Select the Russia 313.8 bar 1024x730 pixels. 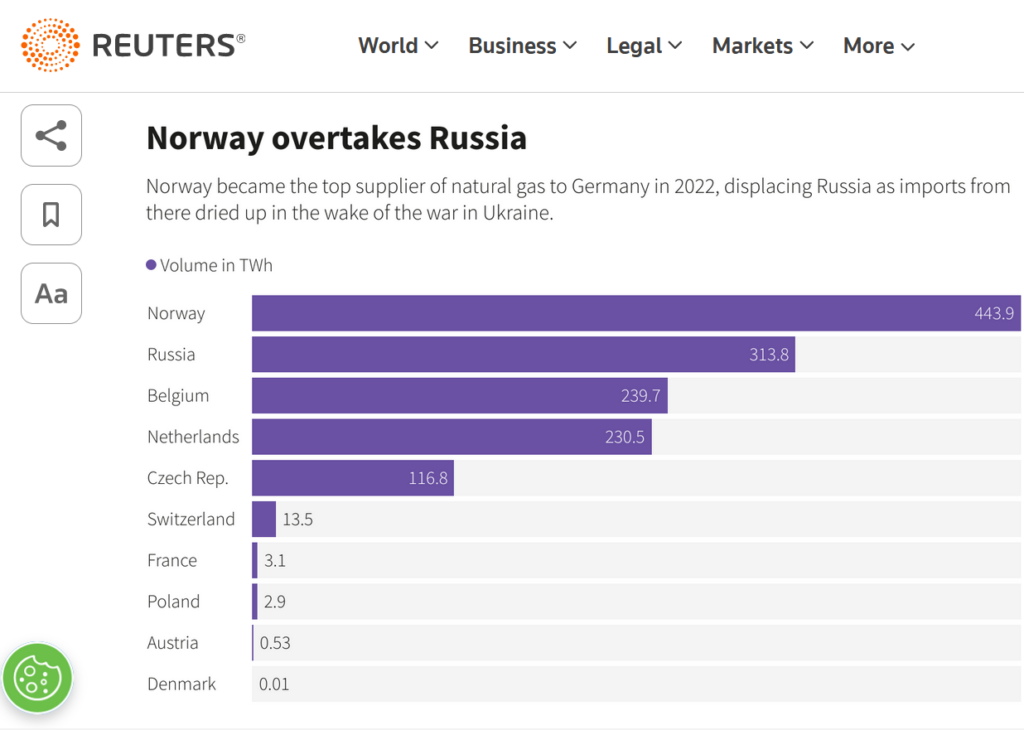click(523, 354)
